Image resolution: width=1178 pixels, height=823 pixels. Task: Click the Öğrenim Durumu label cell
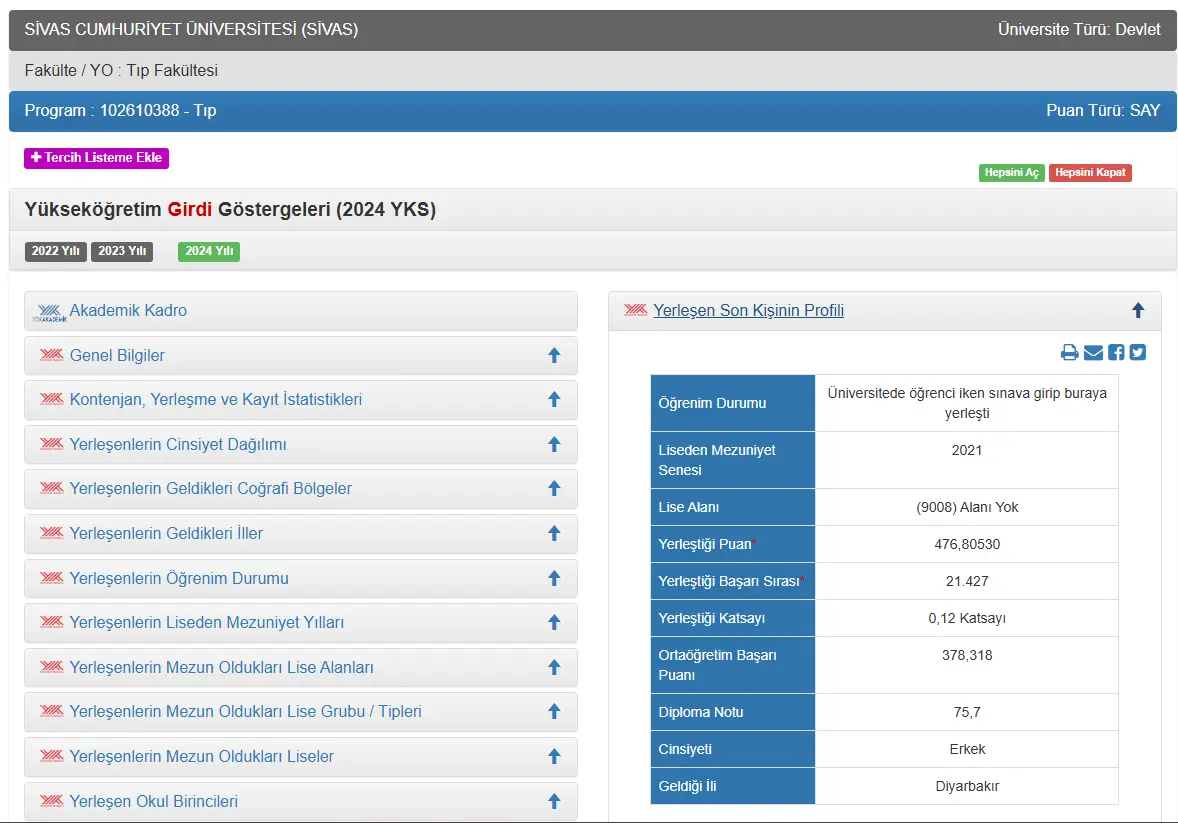pyautogui.click(x=732, y=403)
